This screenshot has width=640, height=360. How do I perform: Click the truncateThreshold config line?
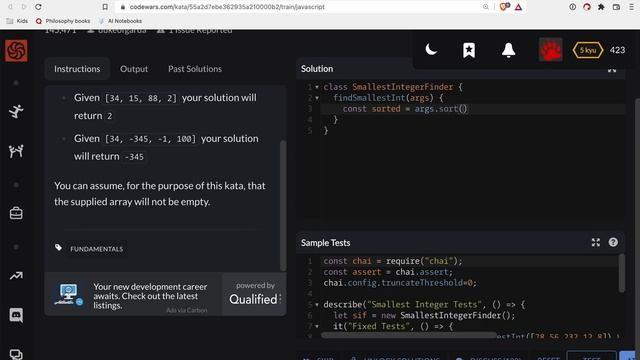(x=400, y=283)
